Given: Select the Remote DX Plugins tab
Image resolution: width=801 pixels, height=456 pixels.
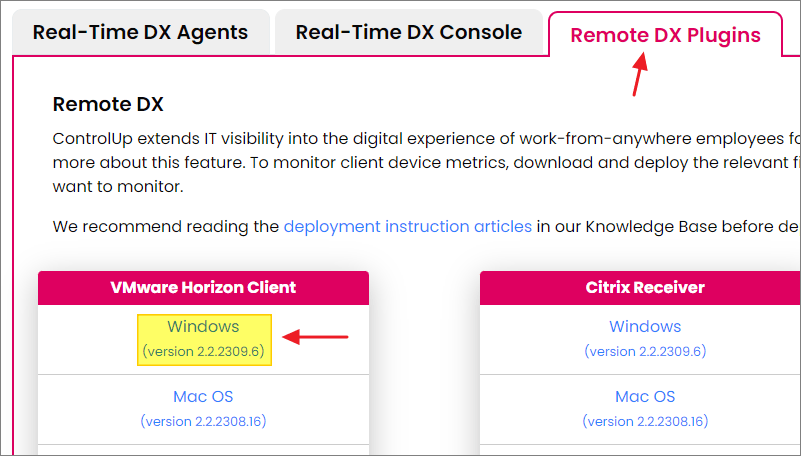Looking at the screenshot, I should point(665,36).
